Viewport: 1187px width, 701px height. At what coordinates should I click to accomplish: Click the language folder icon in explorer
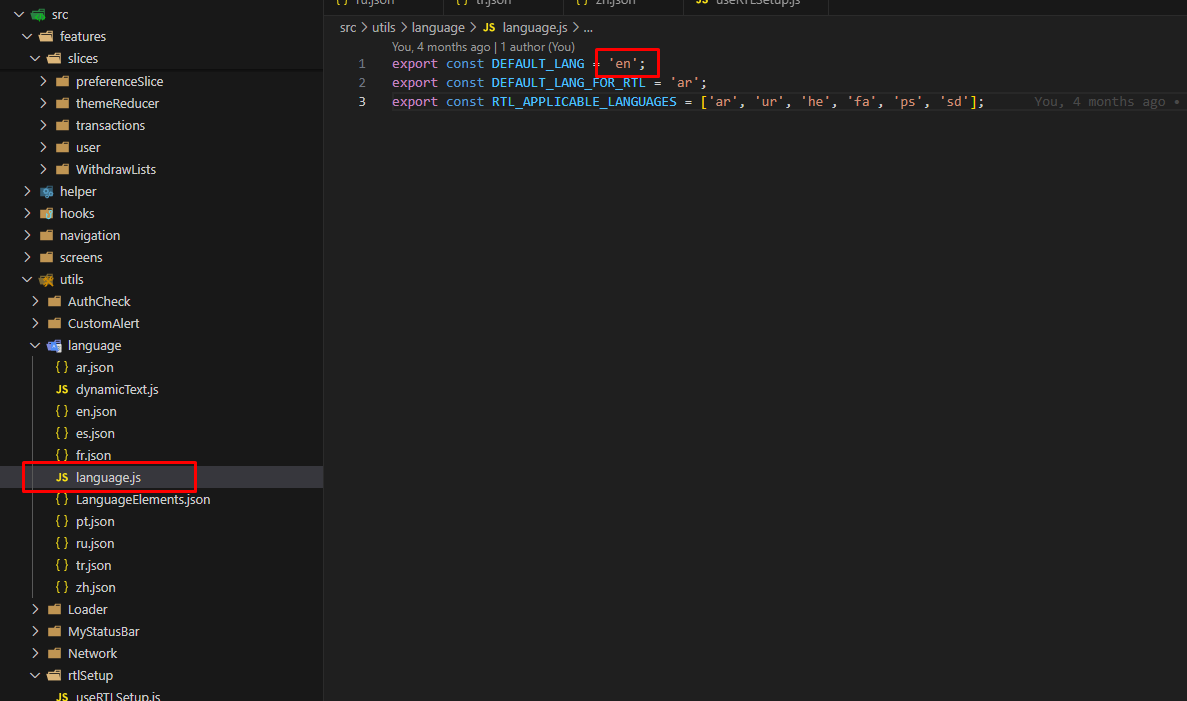(x=54, y=345)
